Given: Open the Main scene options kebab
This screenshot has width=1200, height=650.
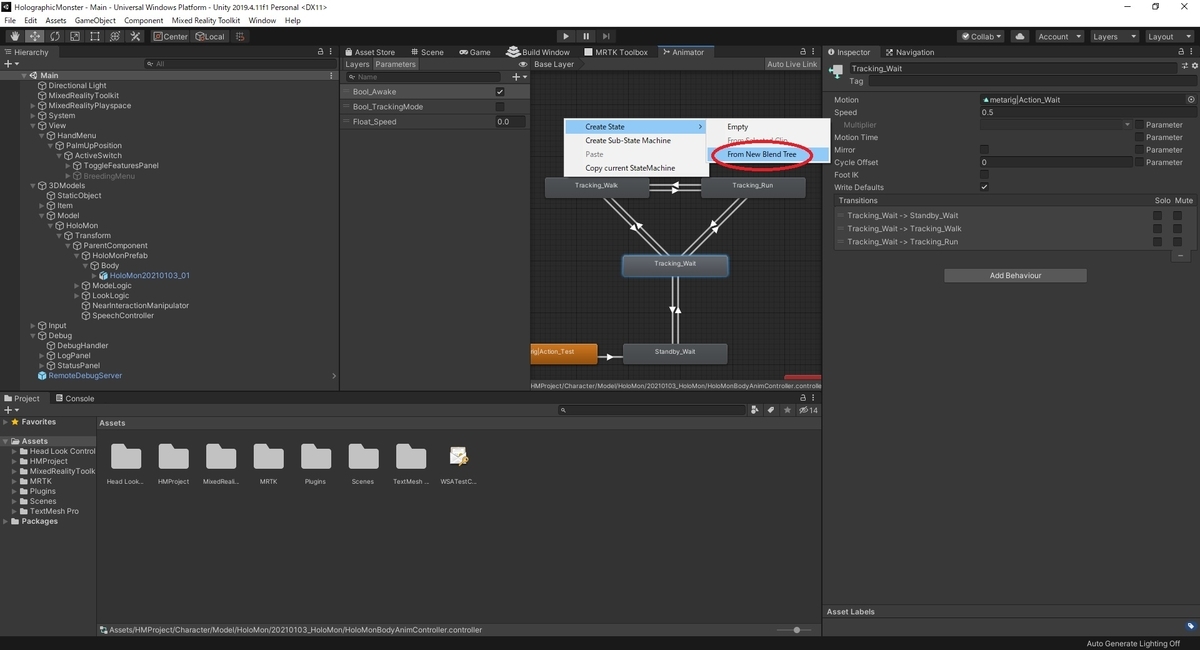Looking at the screenshot, I should pyautogui.click(x=332, y=76).
